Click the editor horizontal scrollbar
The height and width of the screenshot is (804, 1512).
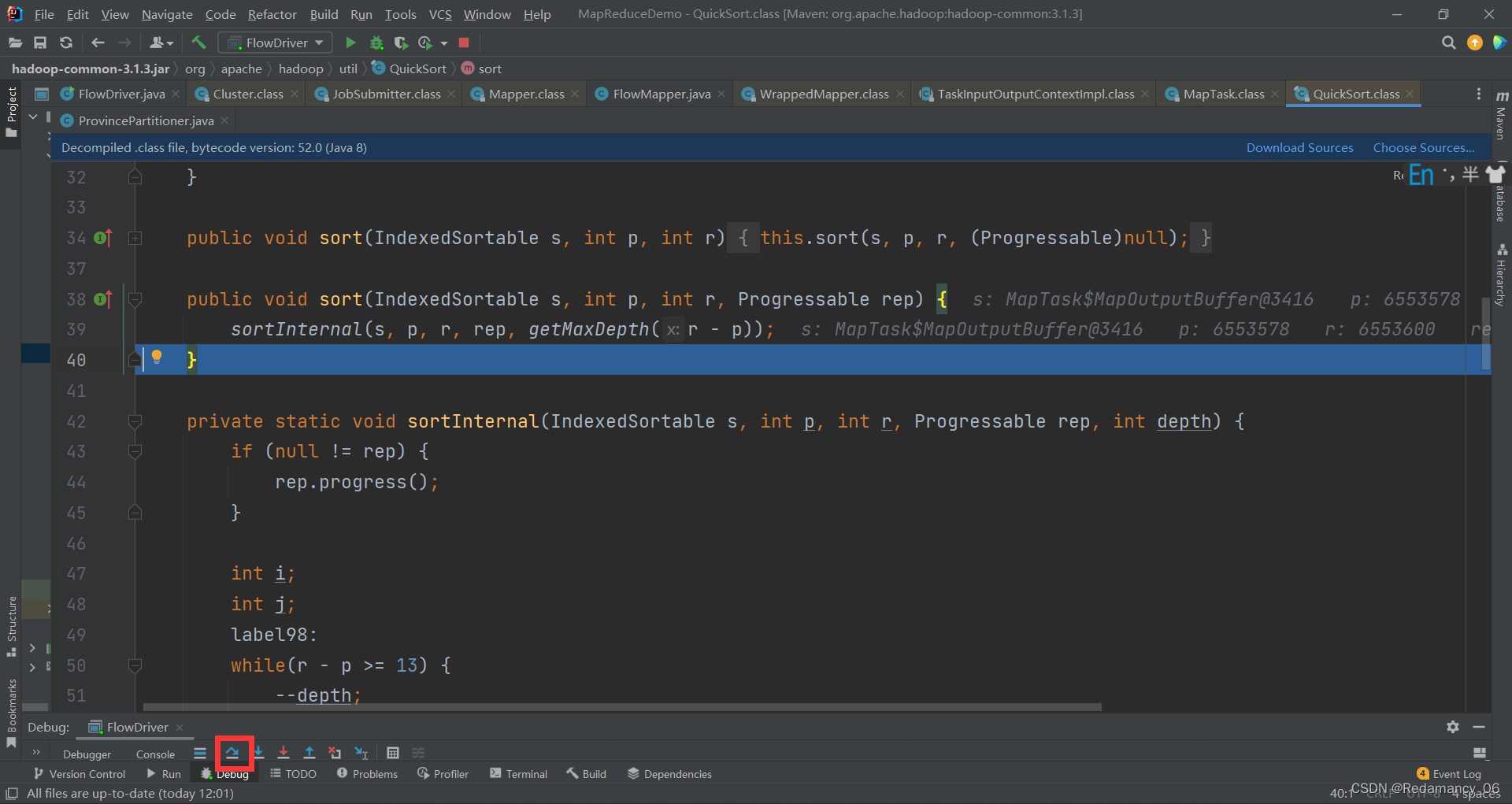point(622,706)
